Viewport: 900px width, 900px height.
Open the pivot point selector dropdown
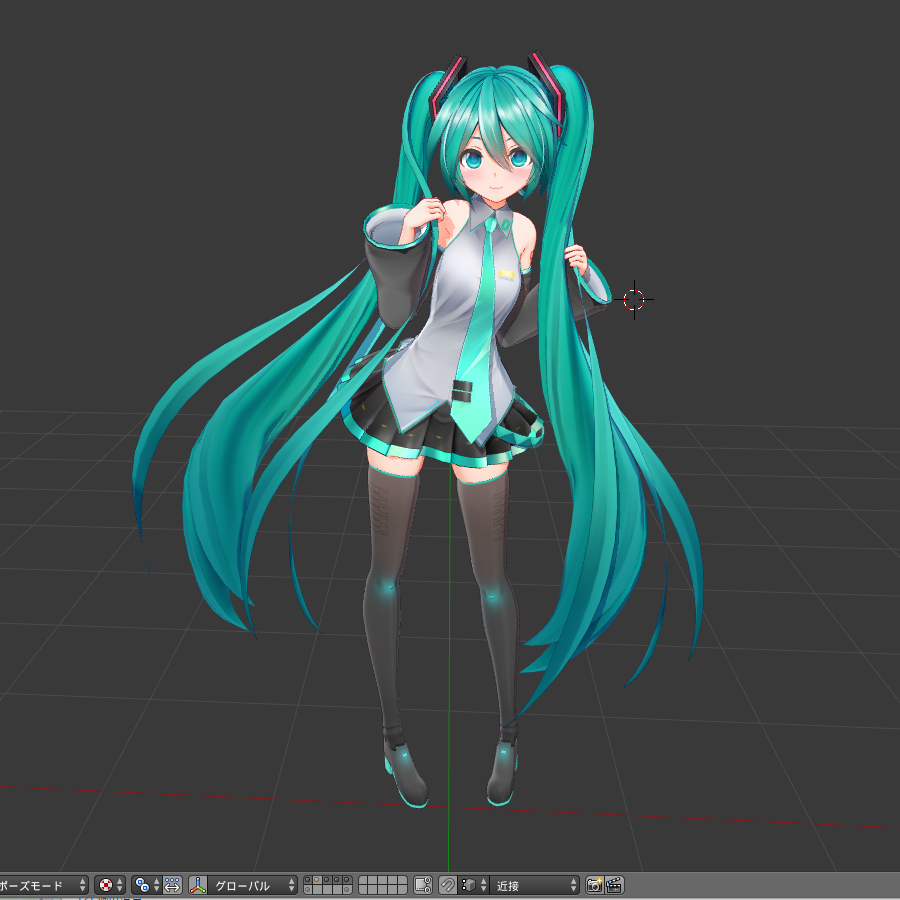point(146,885)
